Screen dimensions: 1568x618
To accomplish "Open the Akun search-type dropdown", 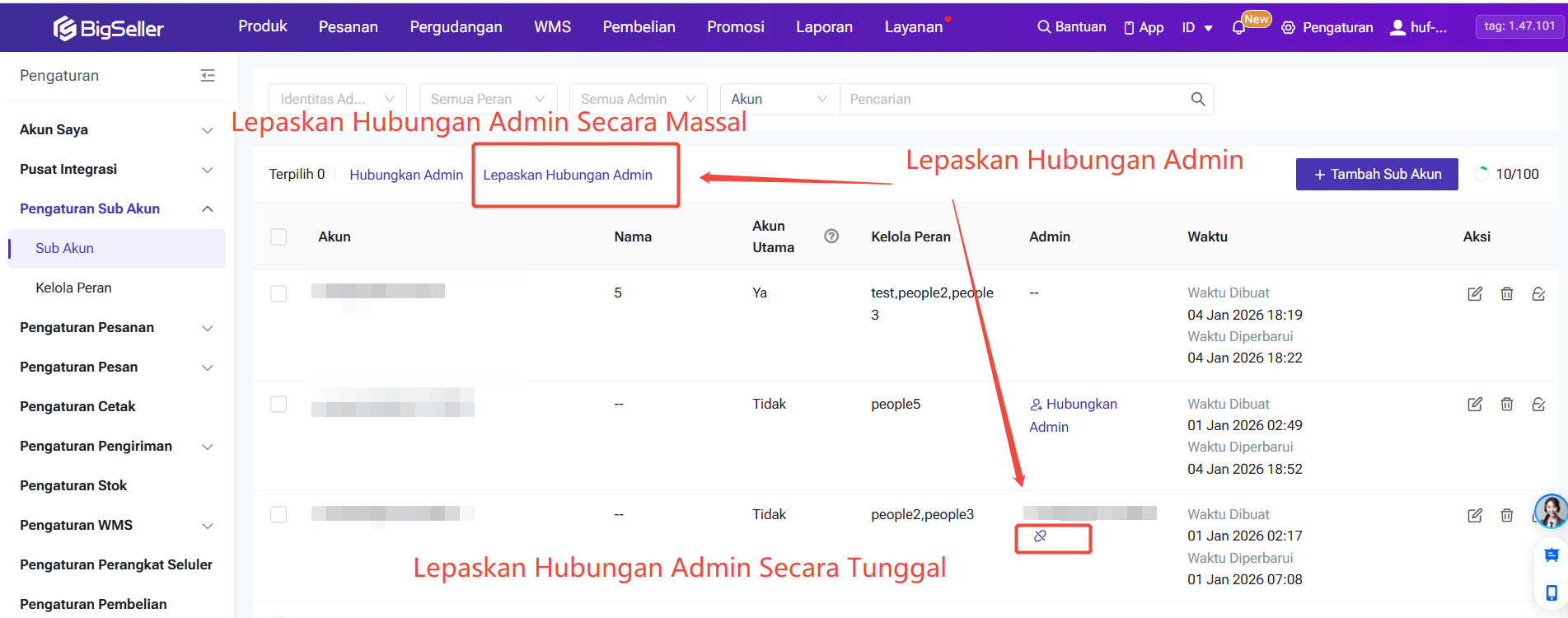I will click(779, 99).
